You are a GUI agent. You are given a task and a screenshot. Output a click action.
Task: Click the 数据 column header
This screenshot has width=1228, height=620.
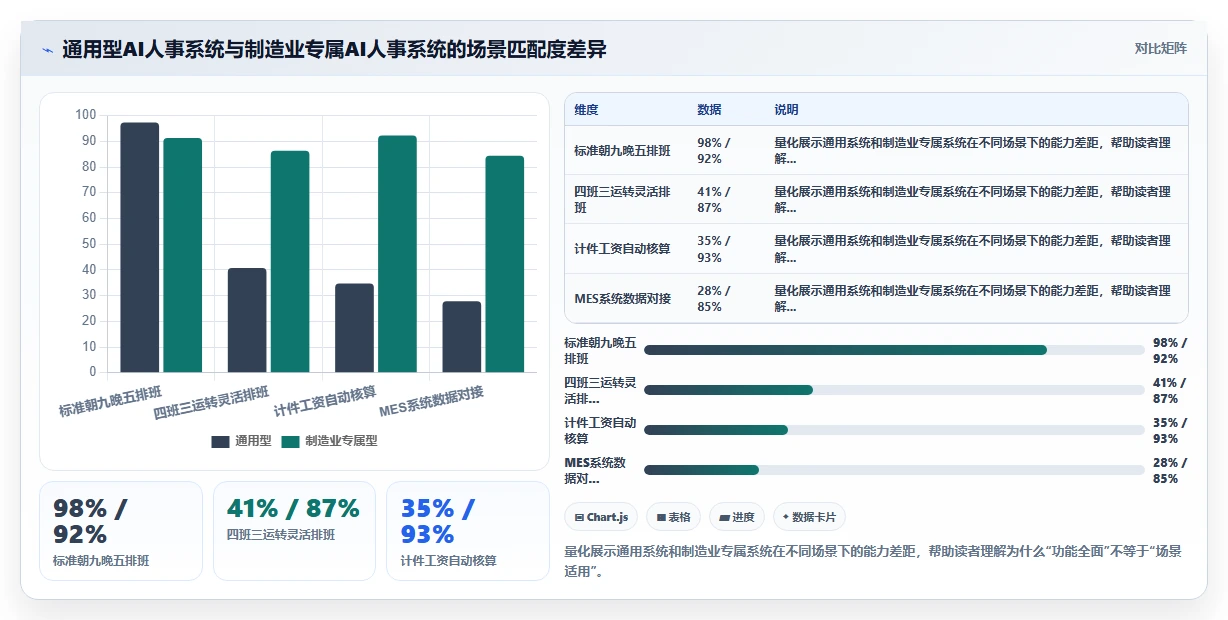click(x=709, y=110)
